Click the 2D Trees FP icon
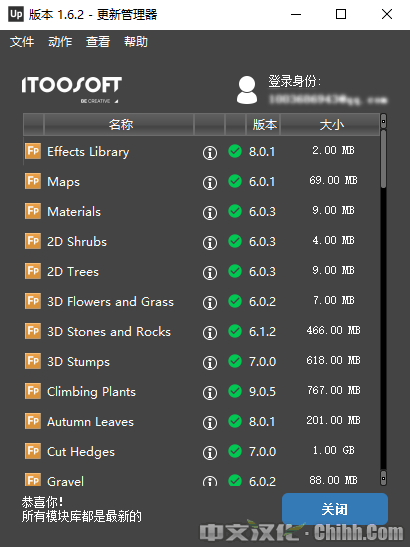410x547 pixels. click(x=33, y=271)
